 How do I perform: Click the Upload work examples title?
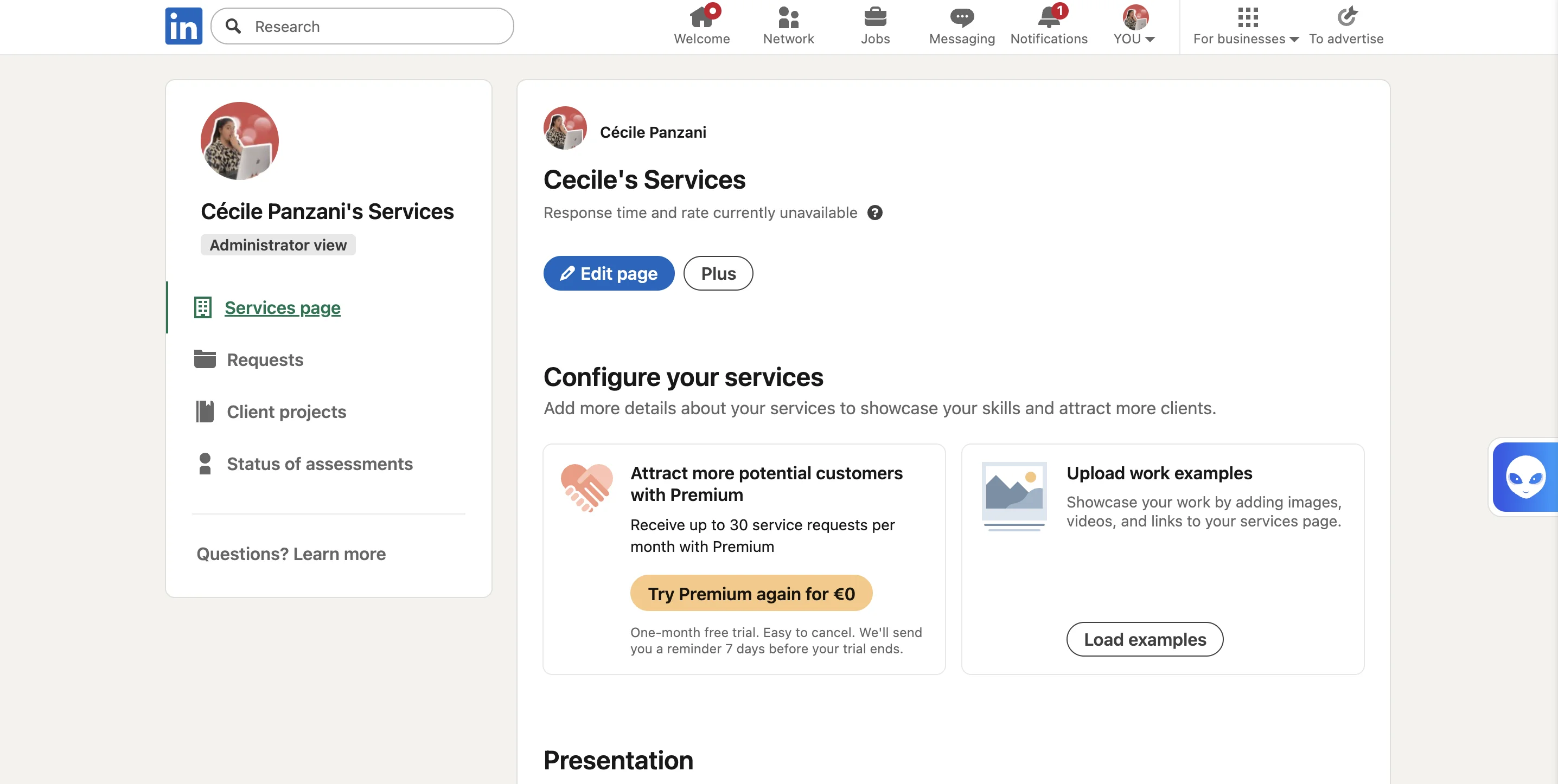tap(1159, 473)
